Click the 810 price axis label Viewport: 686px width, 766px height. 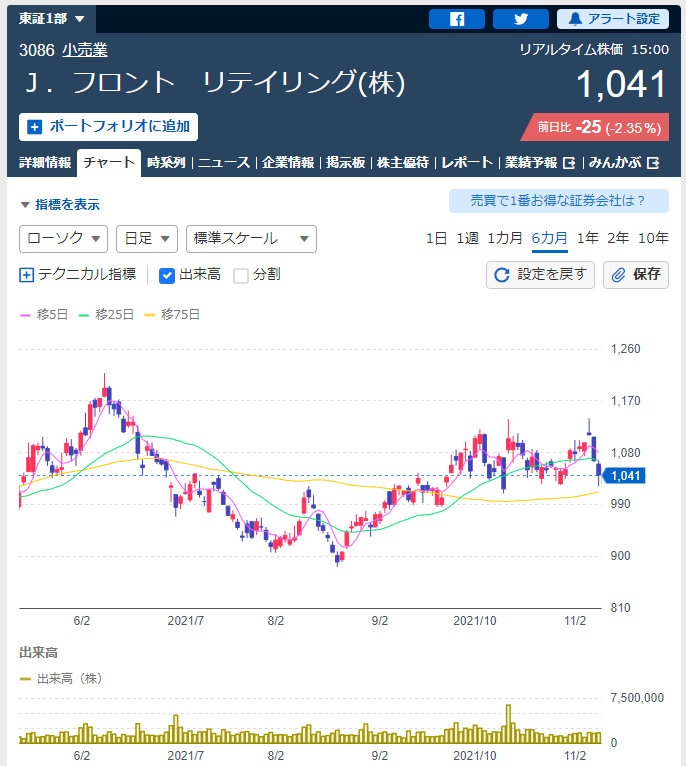coord(621,608)
